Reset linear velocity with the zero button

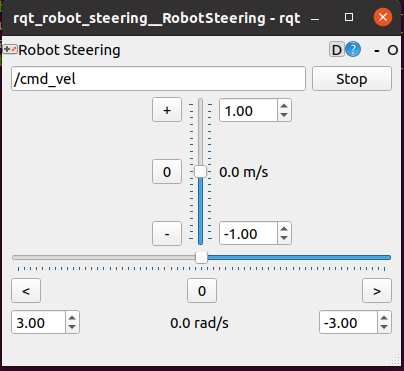pos(167,172)
